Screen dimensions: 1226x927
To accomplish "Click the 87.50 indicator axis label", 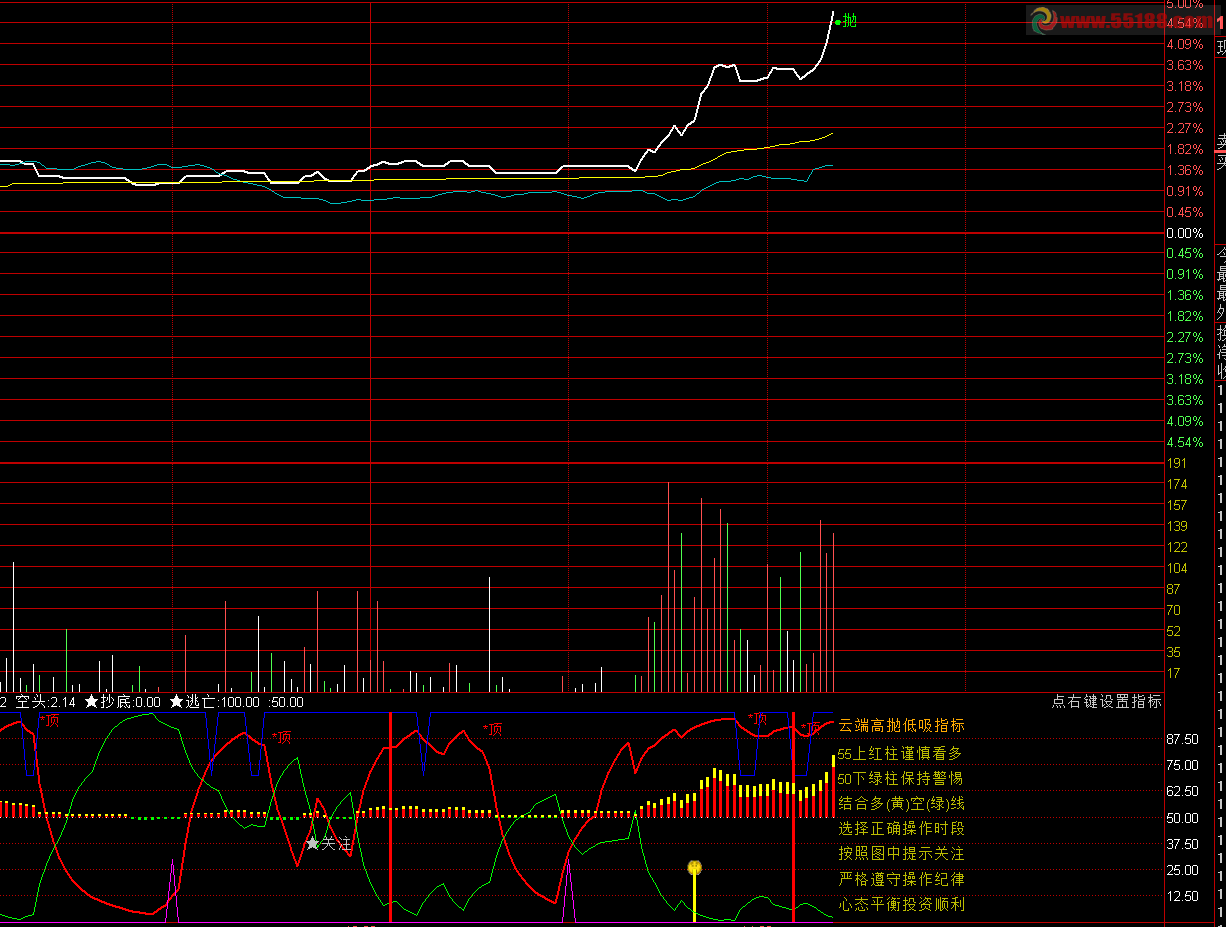I will point(1183,739).
